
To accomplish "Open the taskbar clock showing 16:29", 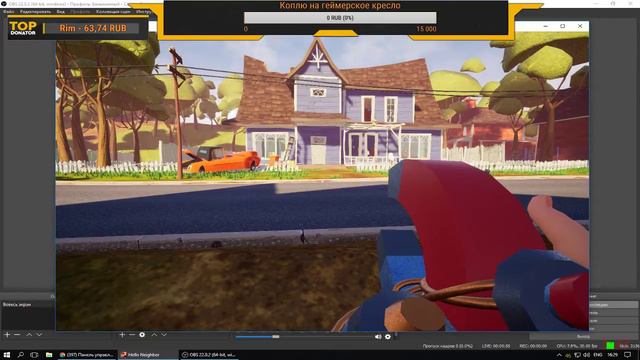I will [x=612, y=355].
